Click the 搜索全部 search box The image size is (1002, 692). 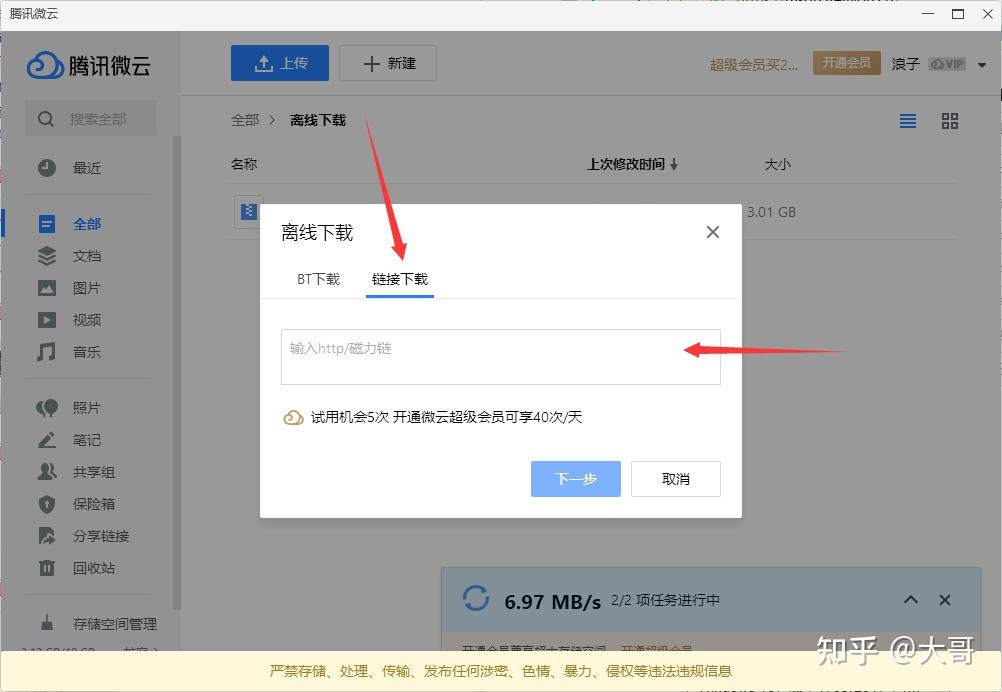tap(91, 118)
